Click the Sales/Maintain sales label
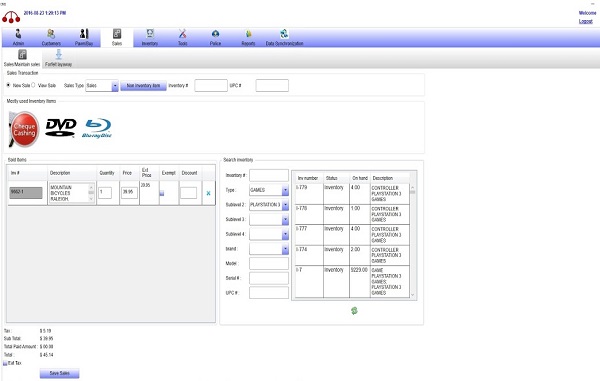Viewport: 600px width, 381px height. tap(22, 64)
